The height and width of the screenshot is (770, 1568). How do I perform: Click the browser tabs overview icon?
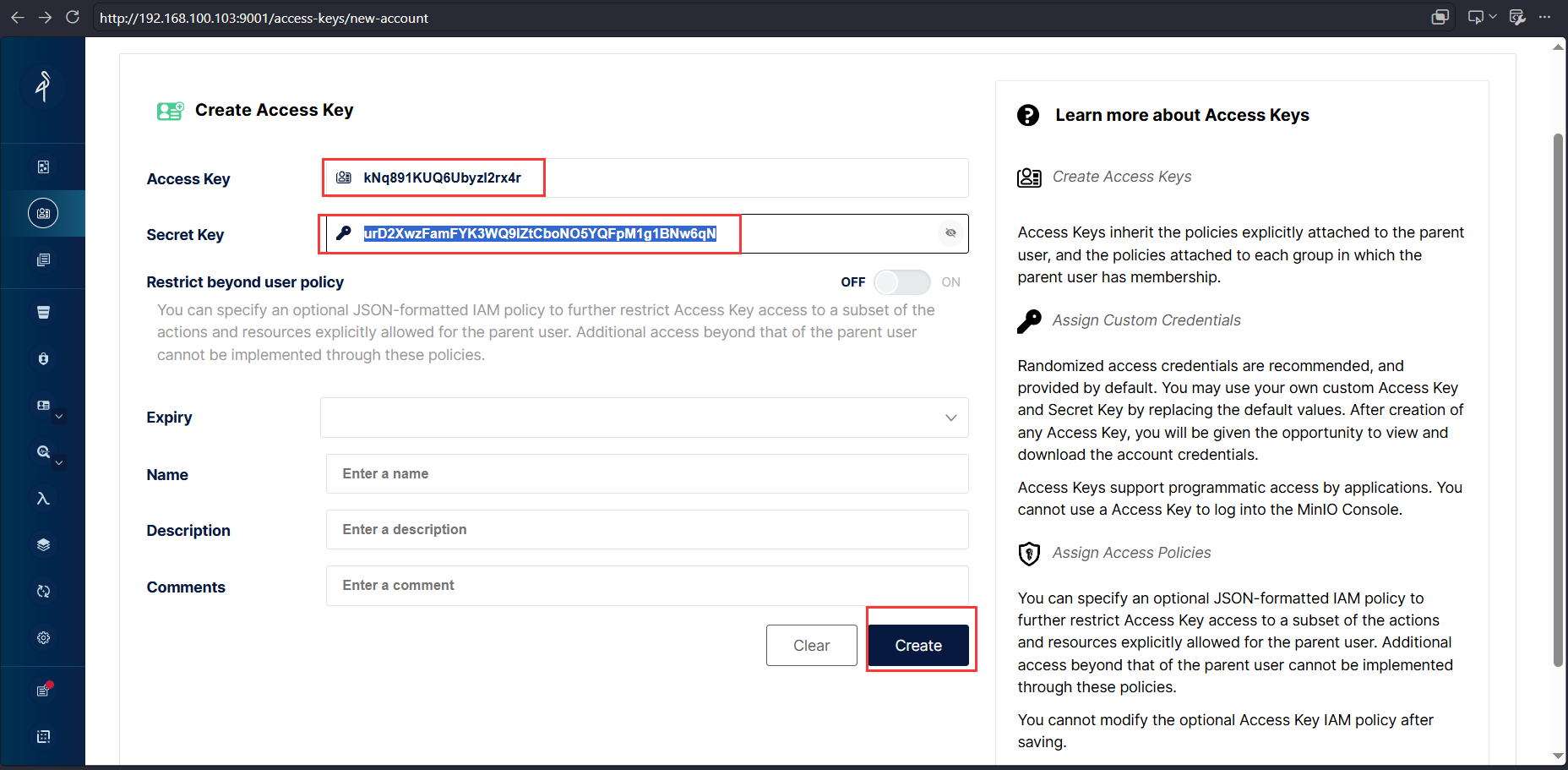[x=1440, y=17]
